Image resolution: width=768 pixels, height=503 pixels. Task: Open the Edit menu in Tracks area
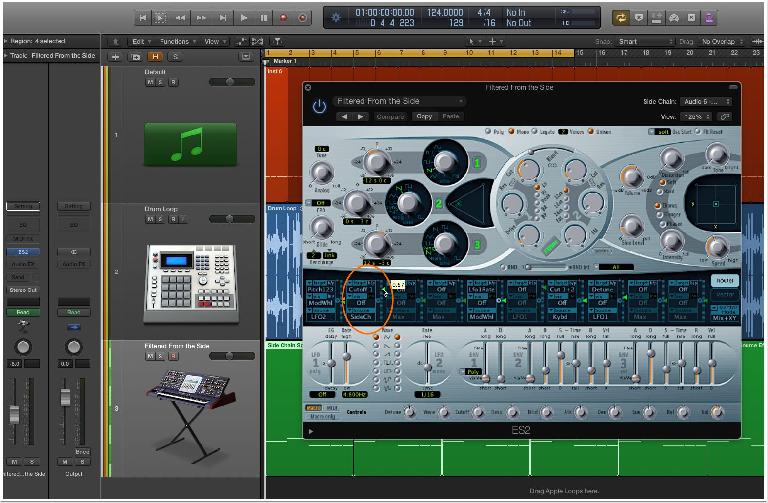tap(141, 42)
